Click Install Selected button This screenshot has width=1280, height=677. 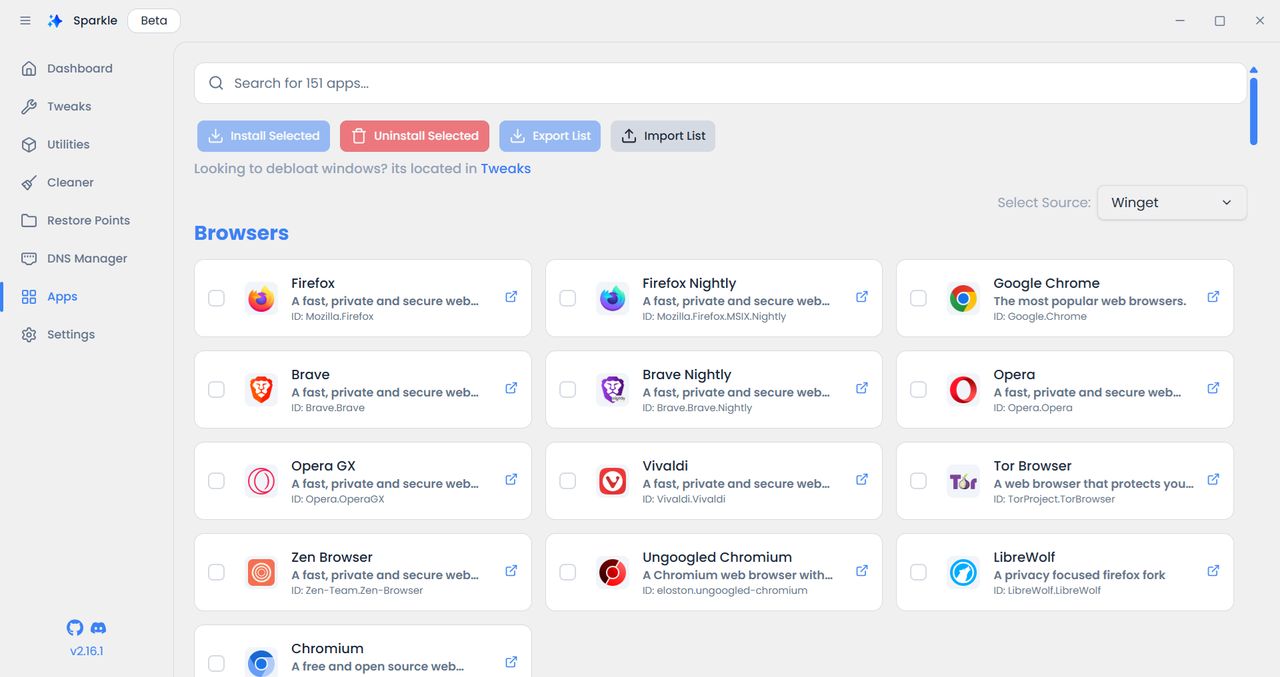click(x=264, y=136)
